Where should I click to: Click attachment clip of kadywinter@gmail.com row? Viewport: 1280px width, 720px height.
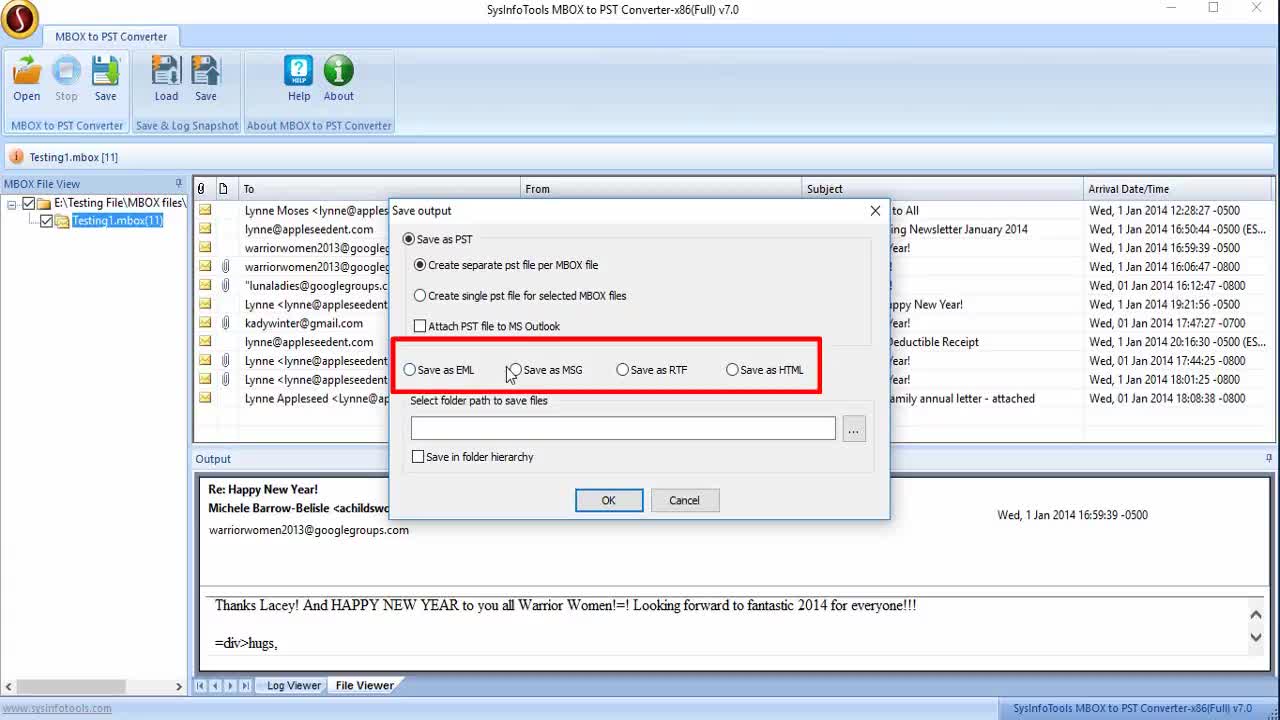point(226,323)
